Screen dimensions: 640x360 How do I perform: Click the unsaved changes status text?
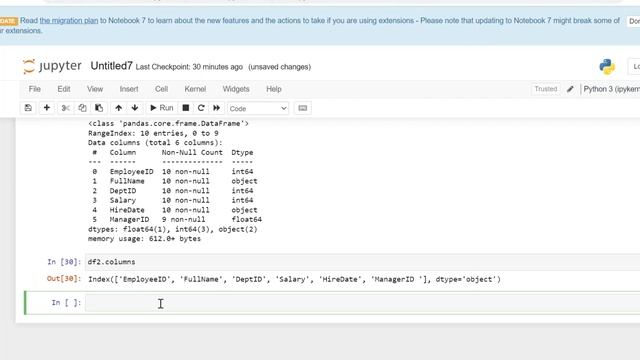[x=280, y=67]
